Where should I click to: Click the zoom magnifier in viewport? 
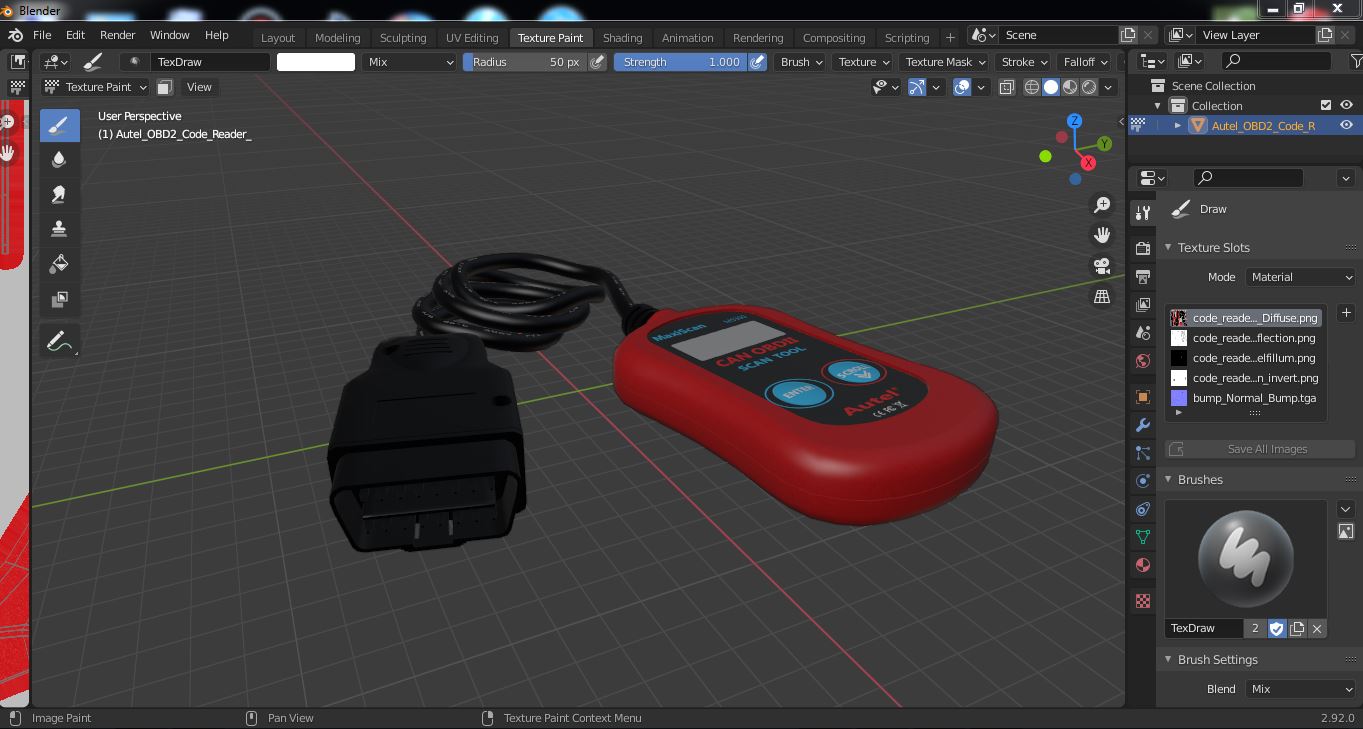click(1102, 205)
